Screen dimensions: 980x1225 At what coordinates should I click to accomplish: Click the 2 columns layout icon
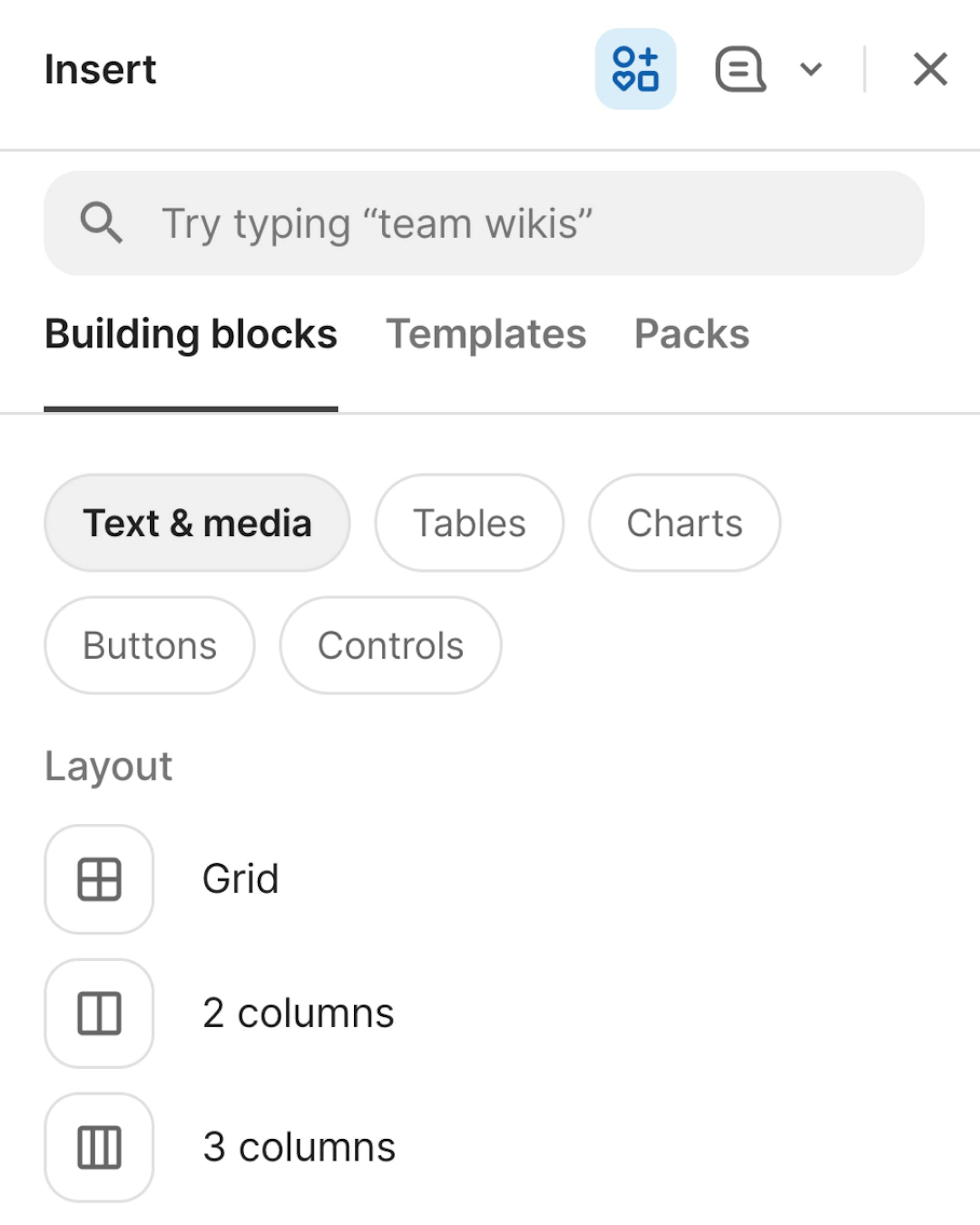click(99, 1013)
